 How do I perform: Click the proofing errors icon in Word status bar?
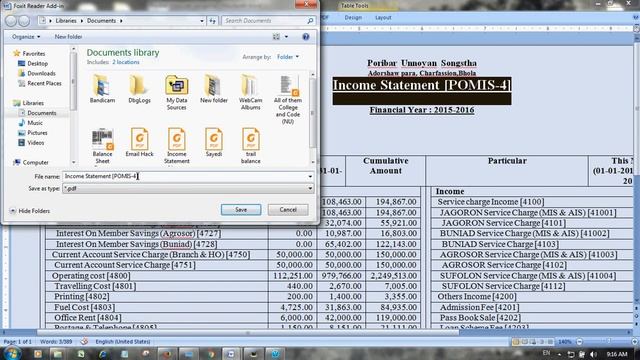click(x=84, y=341)
